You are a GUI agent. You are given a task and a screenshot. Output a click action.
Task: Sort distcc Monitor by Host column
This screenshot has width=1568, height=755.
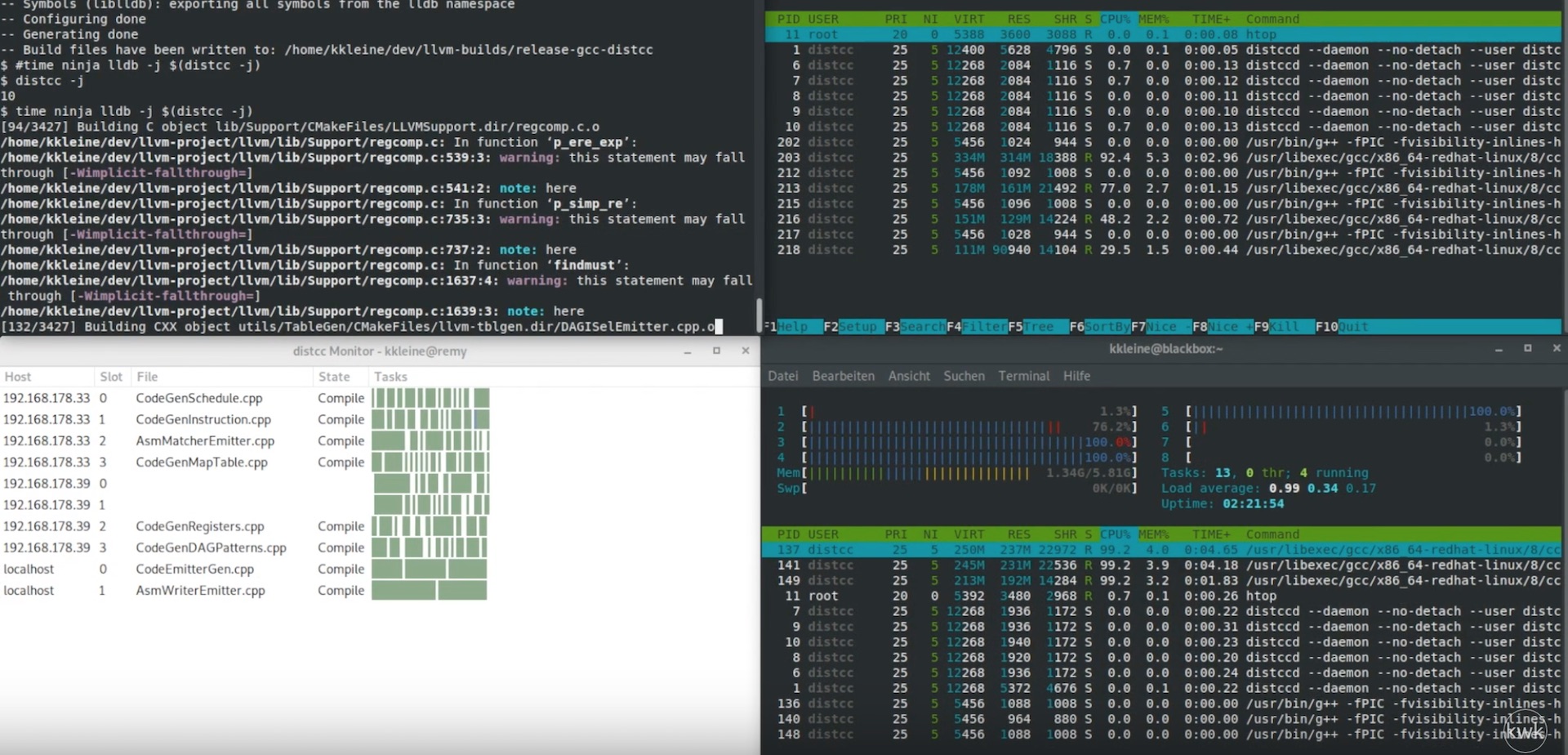[x=18, y=377]
